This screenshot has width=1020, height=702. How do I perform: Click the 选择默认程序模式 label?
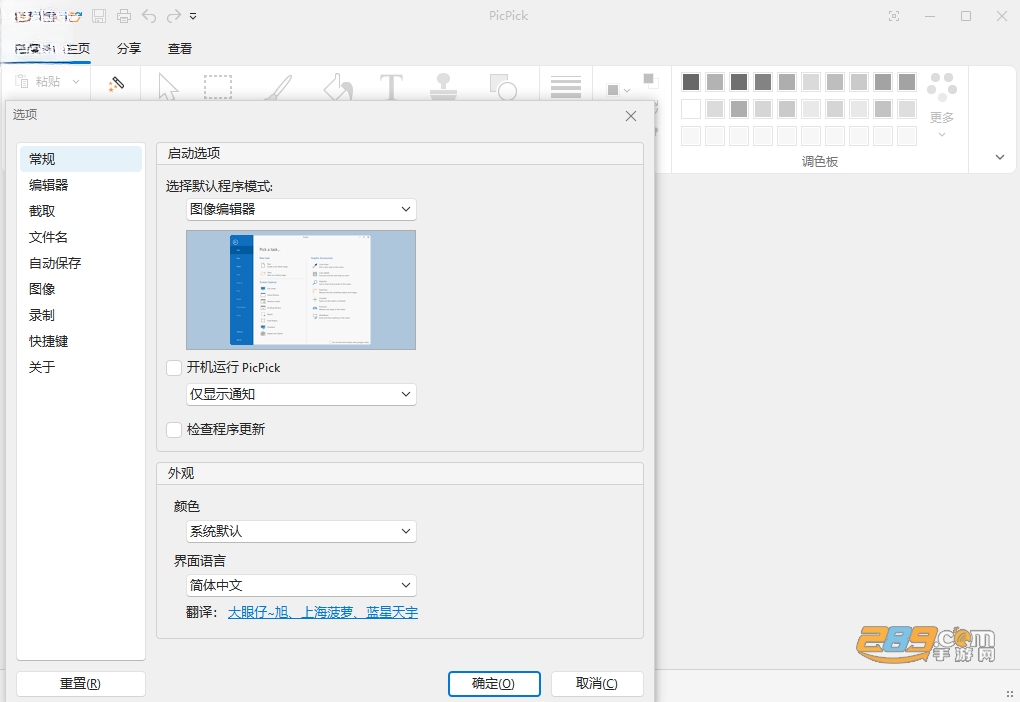[x=219, y=187]
